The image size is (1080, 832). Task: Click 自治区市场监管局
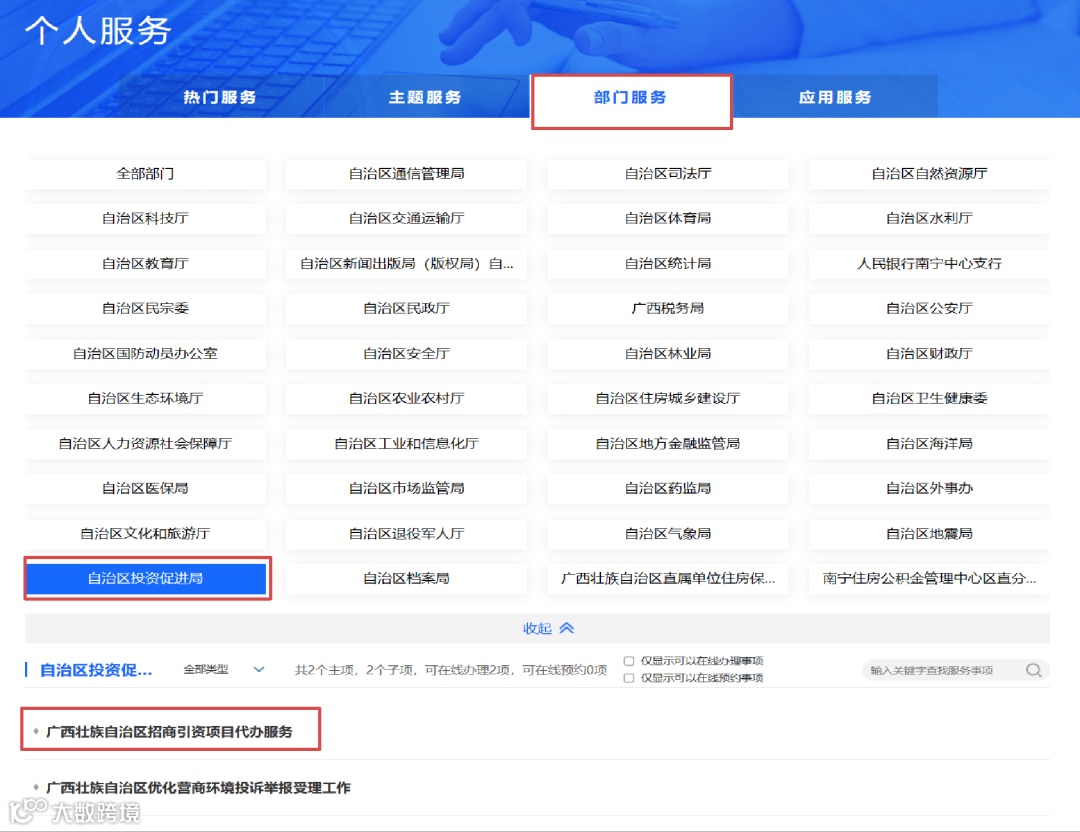406,489
